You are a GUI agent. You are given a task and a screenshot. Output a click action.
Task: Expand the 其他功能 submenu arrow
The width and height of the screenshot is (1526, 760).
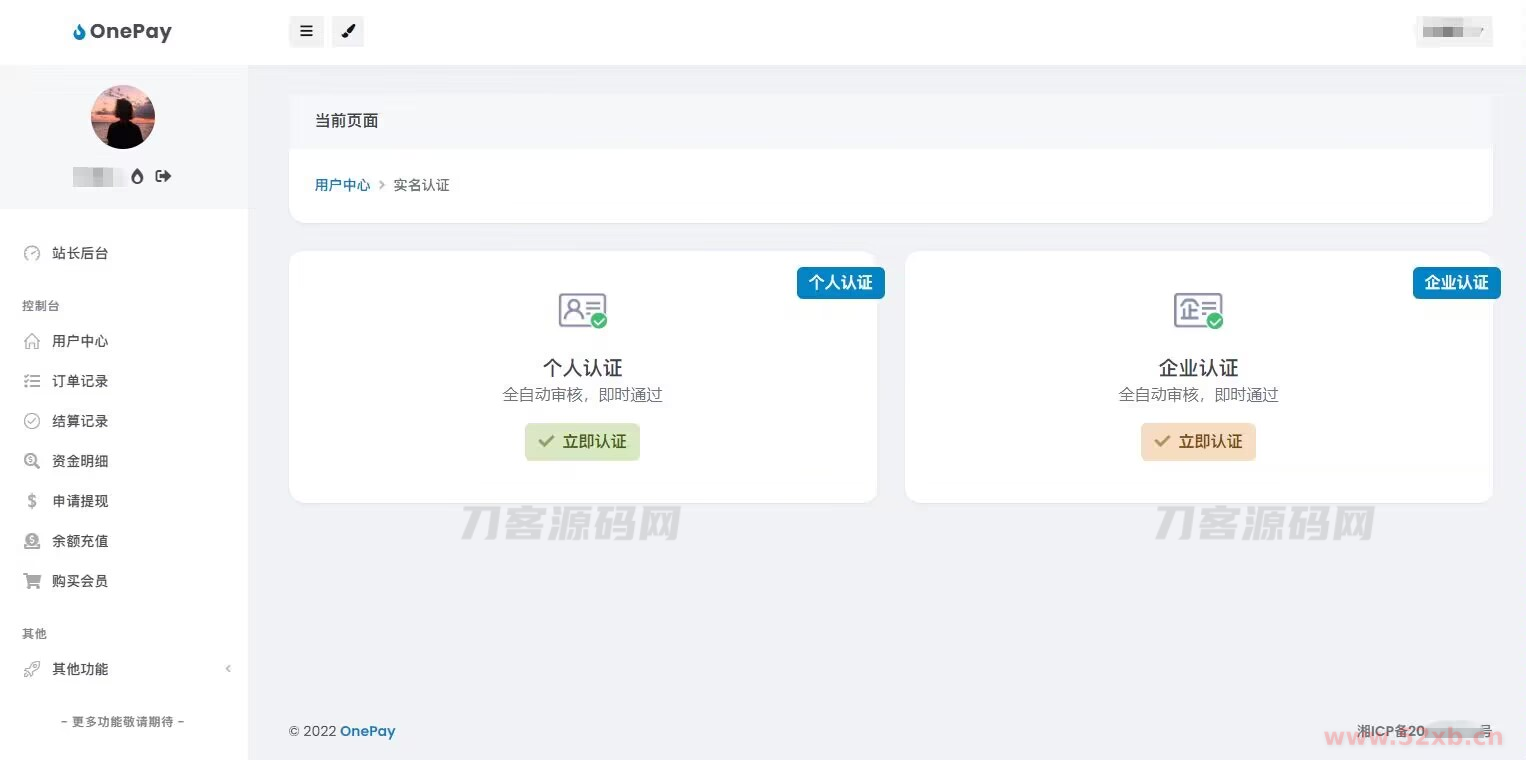[x=228, y=669]
